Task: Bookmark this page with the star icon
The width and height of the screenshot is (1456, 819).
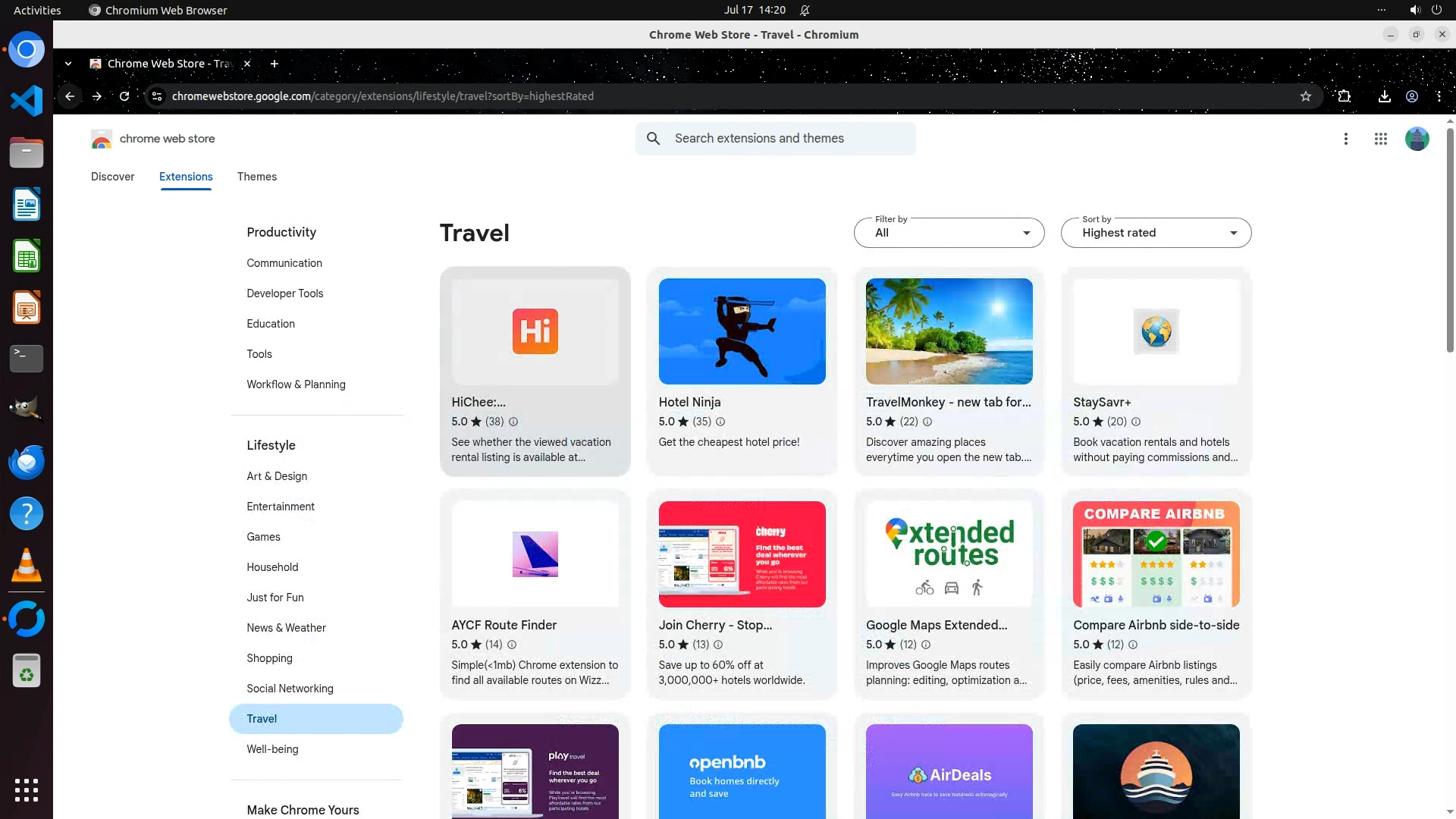Action: pyautogui.click(x=1305, y=96)
